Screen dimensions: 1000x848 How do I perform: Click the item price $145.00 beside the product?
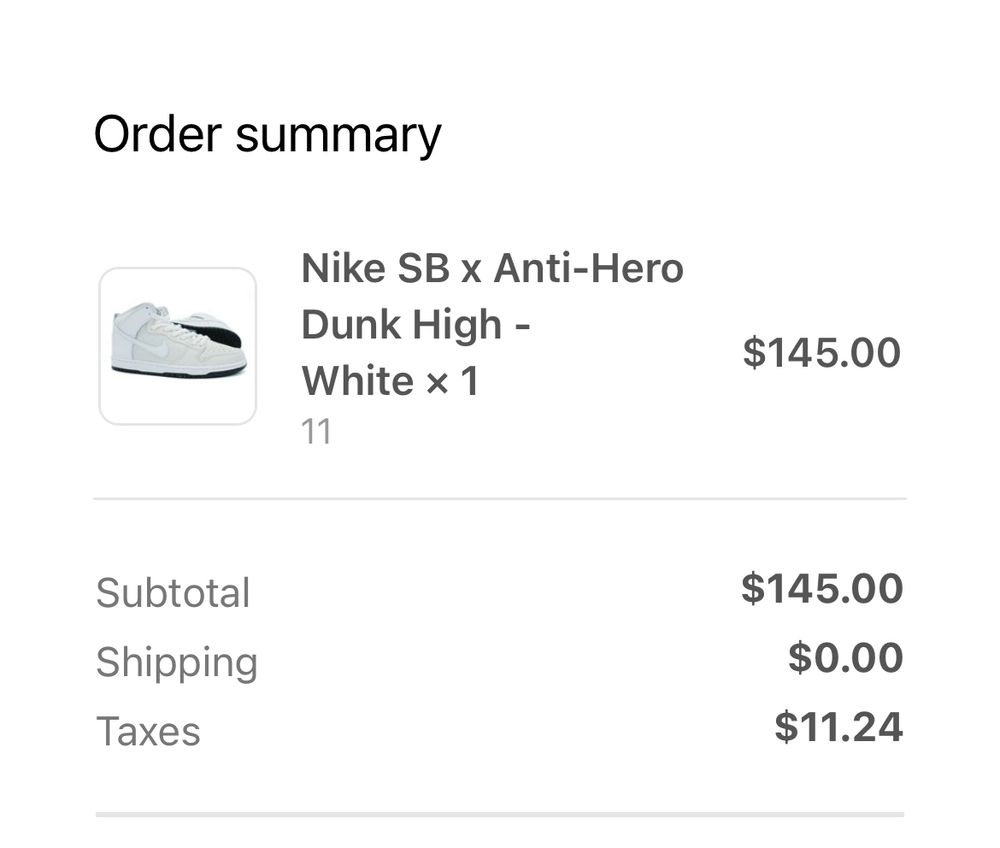tap(821, 353)
